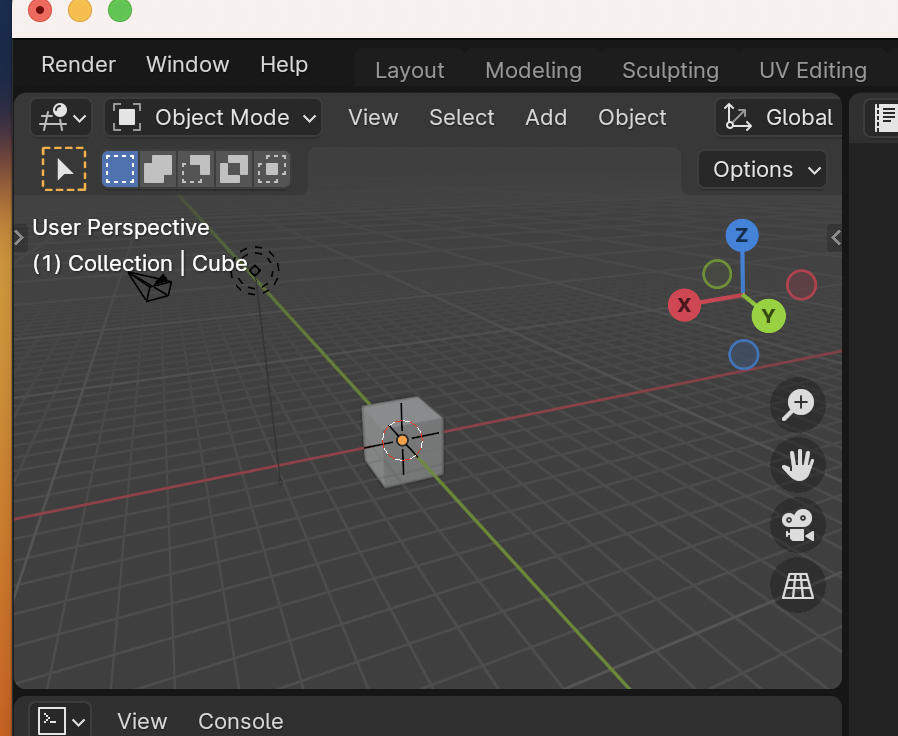This screenshot has height=736, width=898.
Task: Click the Zoom magnifier icon in viewport
Action: pyautogui.click(x=797, y=404)
